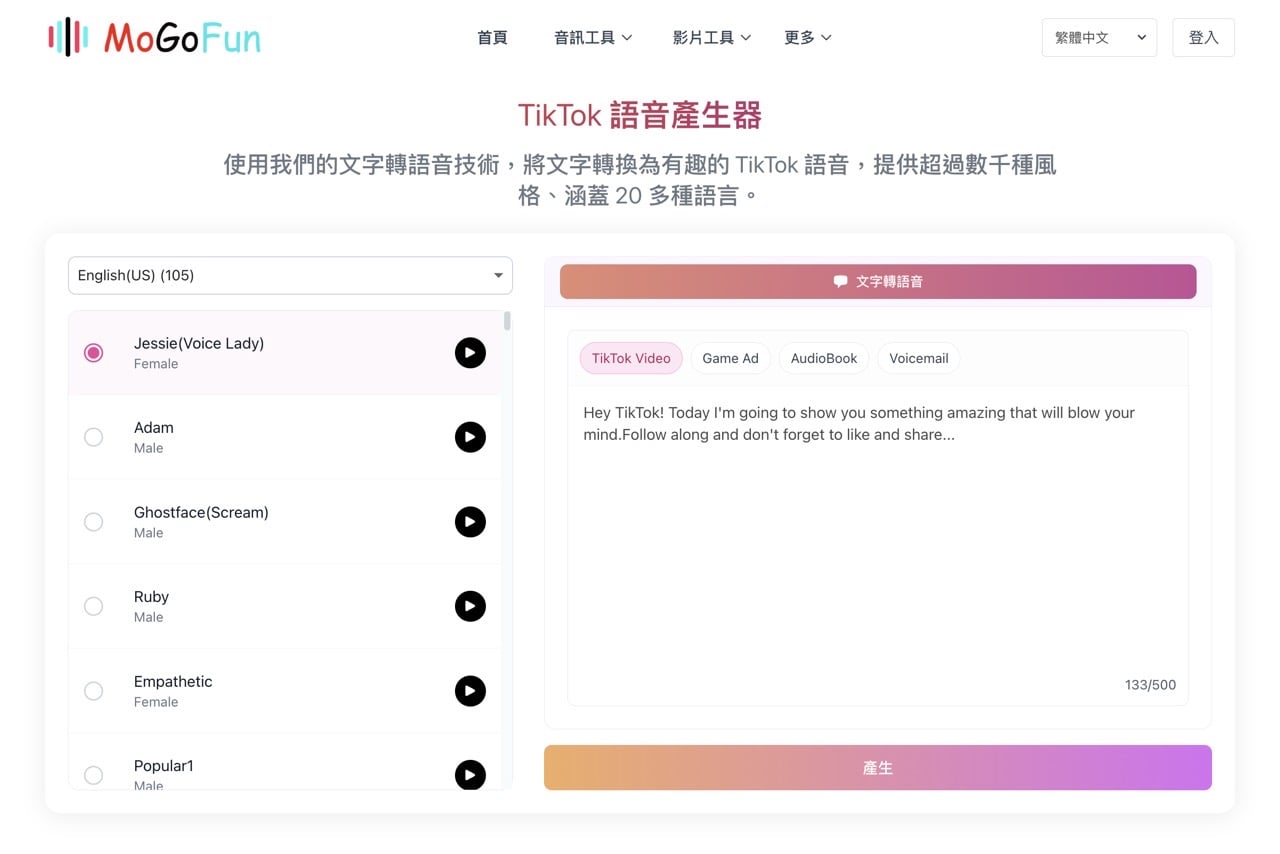Click the Ghostface(Scream) name text
Screen dimensions: 1280x854
tap(201, 512)
